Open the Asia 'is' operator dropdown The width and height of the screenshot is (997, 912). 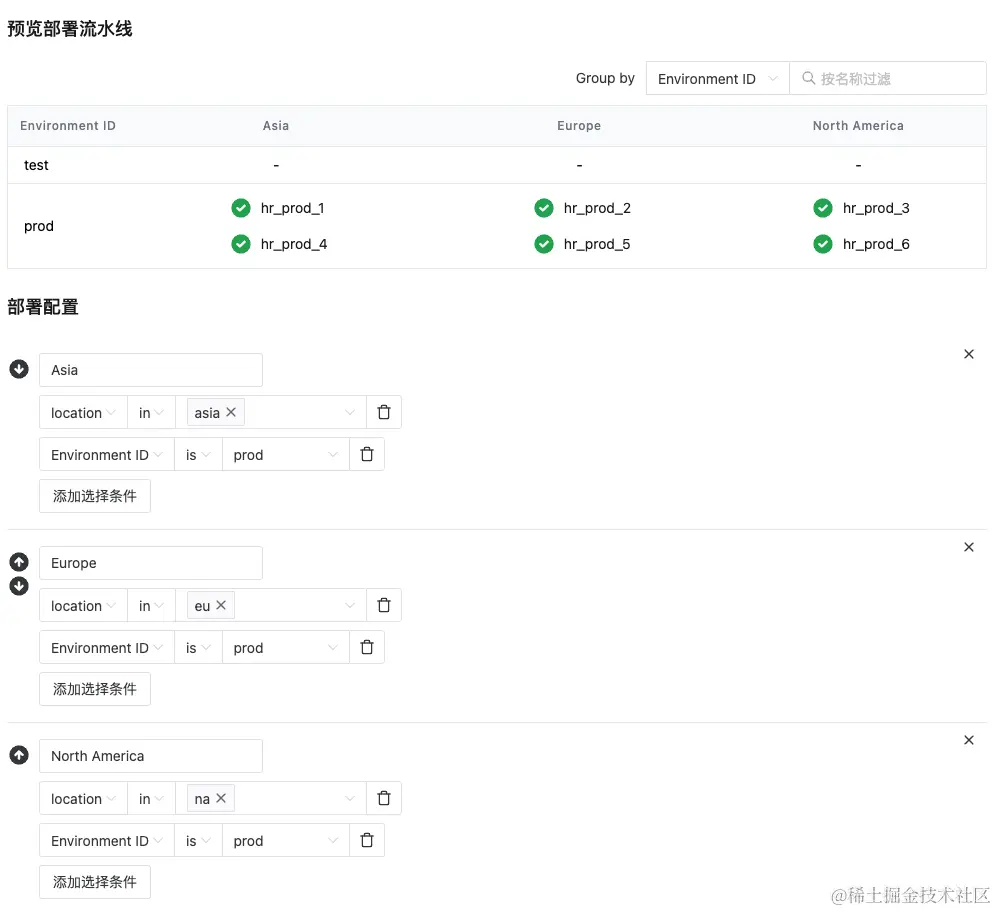click(x=198, y=454)
